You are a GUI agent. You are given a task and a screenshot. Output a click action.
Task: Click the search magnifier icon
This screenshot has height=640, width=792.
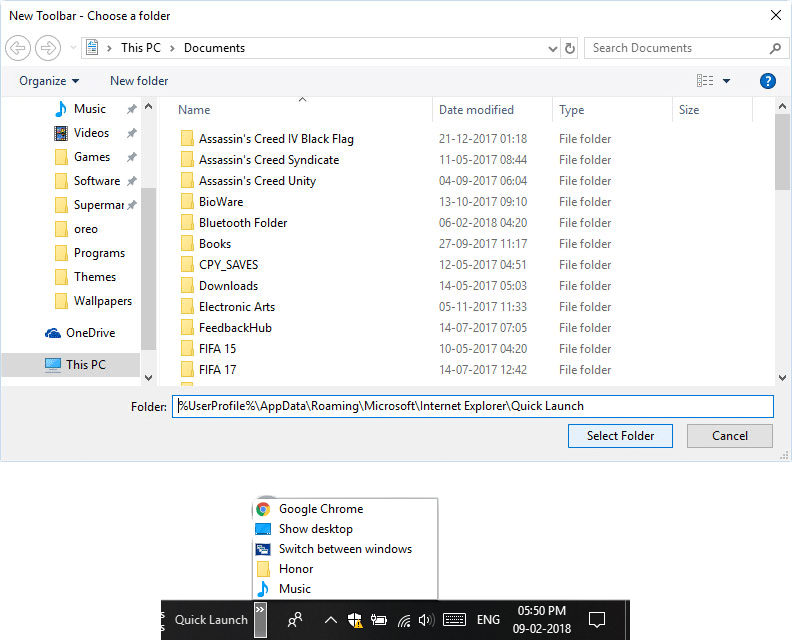click(775, 48)
